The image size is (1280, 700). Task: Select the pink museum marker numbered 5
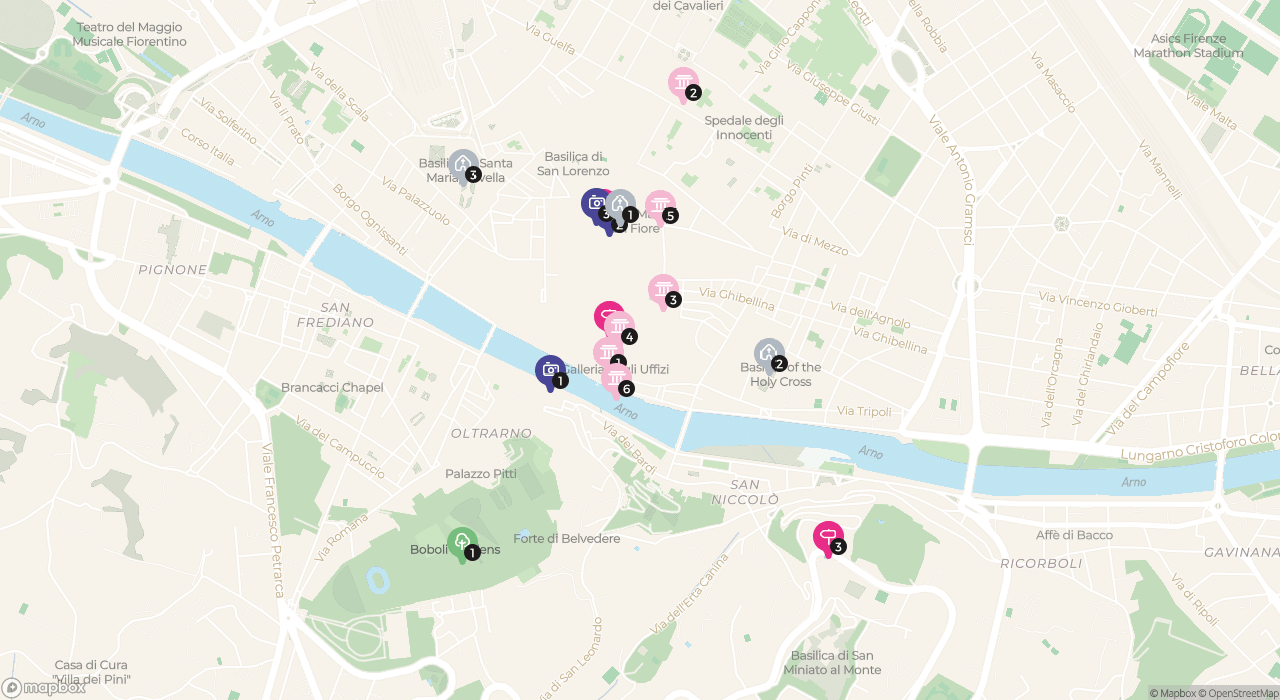[660, 208]
